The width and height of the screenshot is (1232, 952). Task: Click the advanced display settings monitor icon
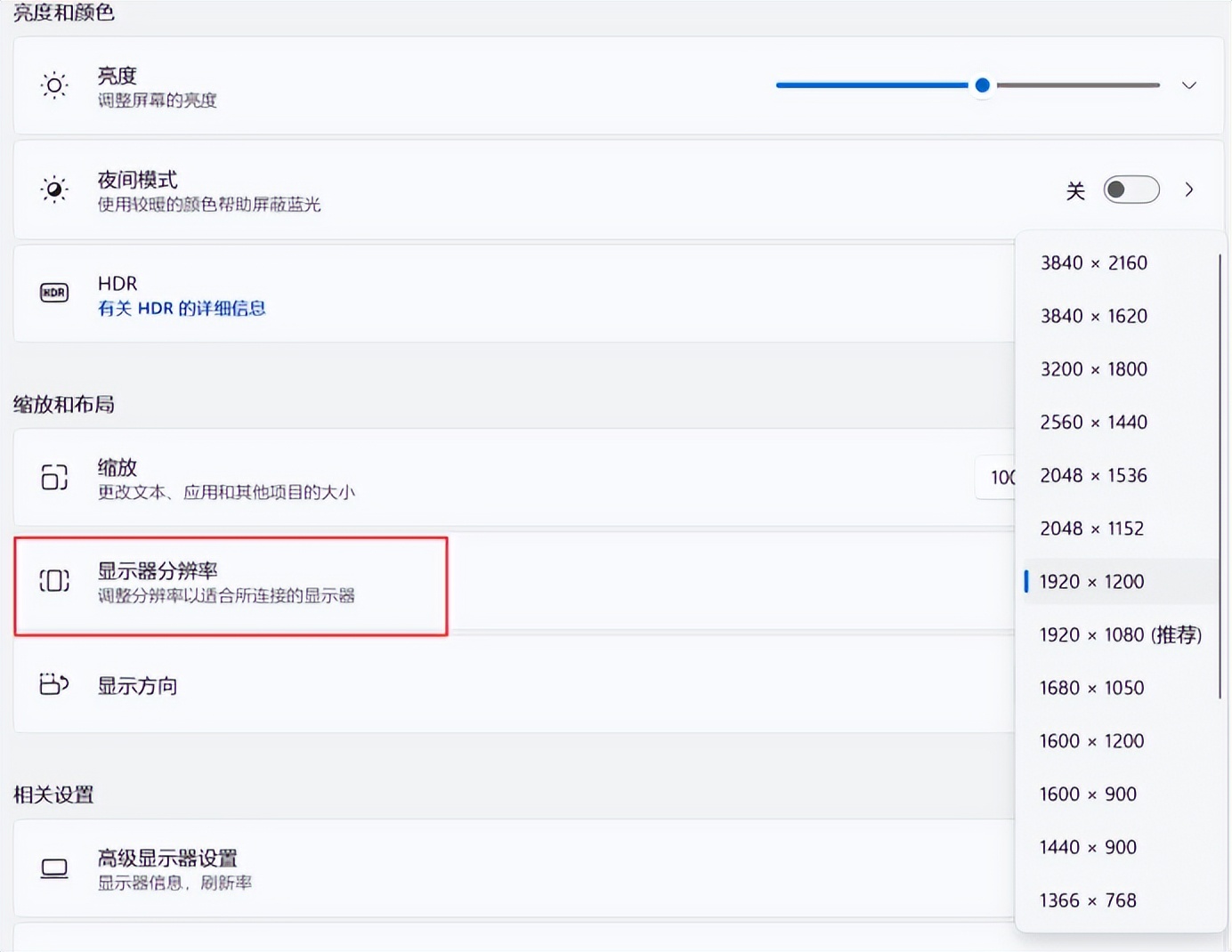(54, 868)
